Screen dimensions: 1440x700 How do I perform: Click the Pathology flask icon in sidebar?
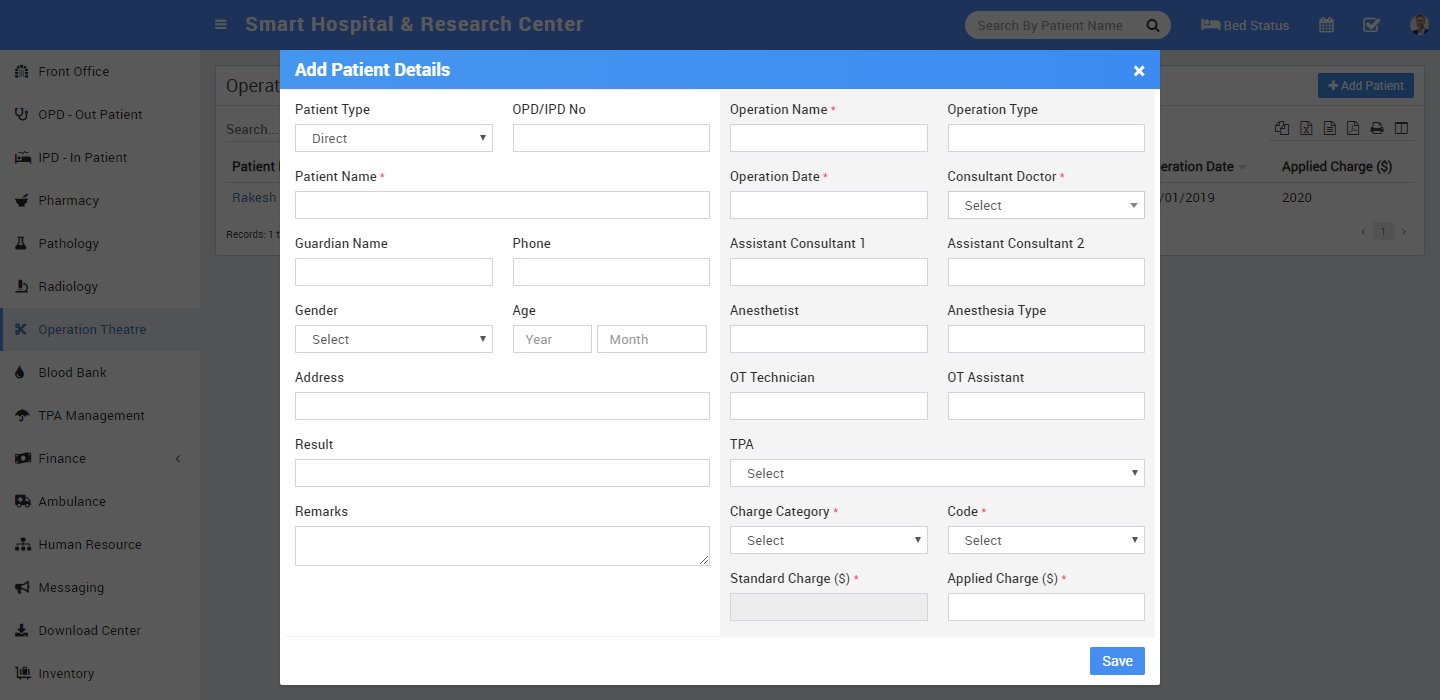pyautogui.click(x=22, y=243)
